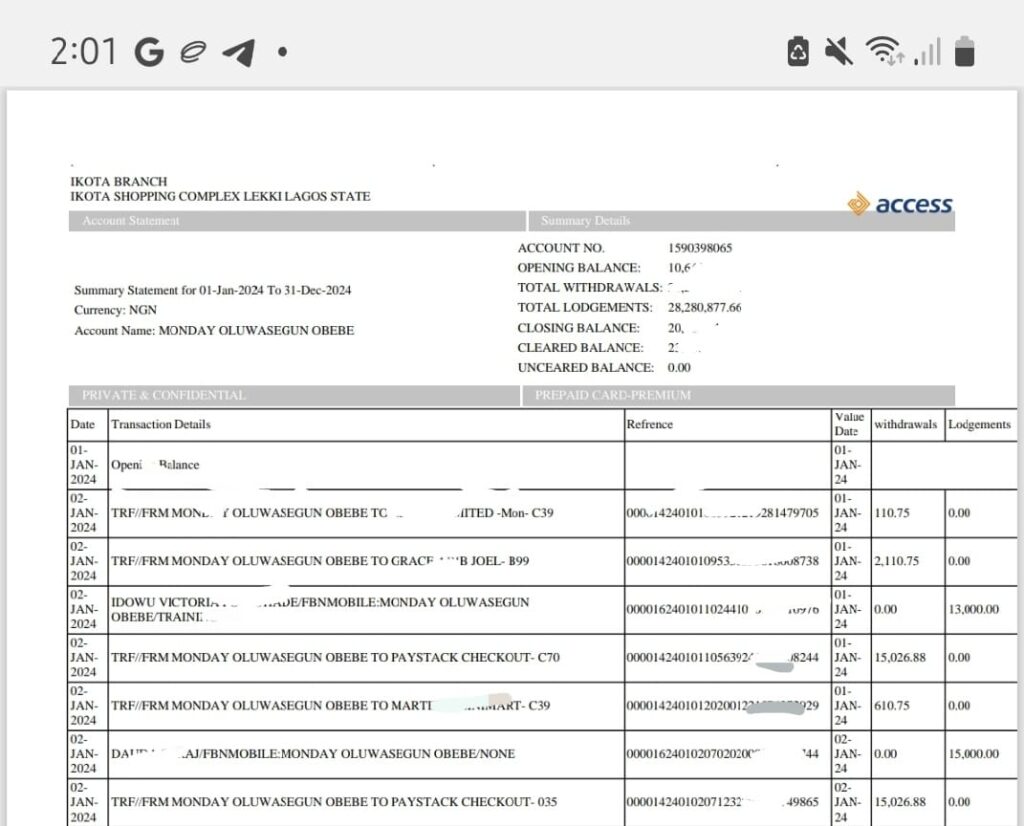Tap the Telegram paper plane notification icon
1024x826 pixels.
point(239,52)
